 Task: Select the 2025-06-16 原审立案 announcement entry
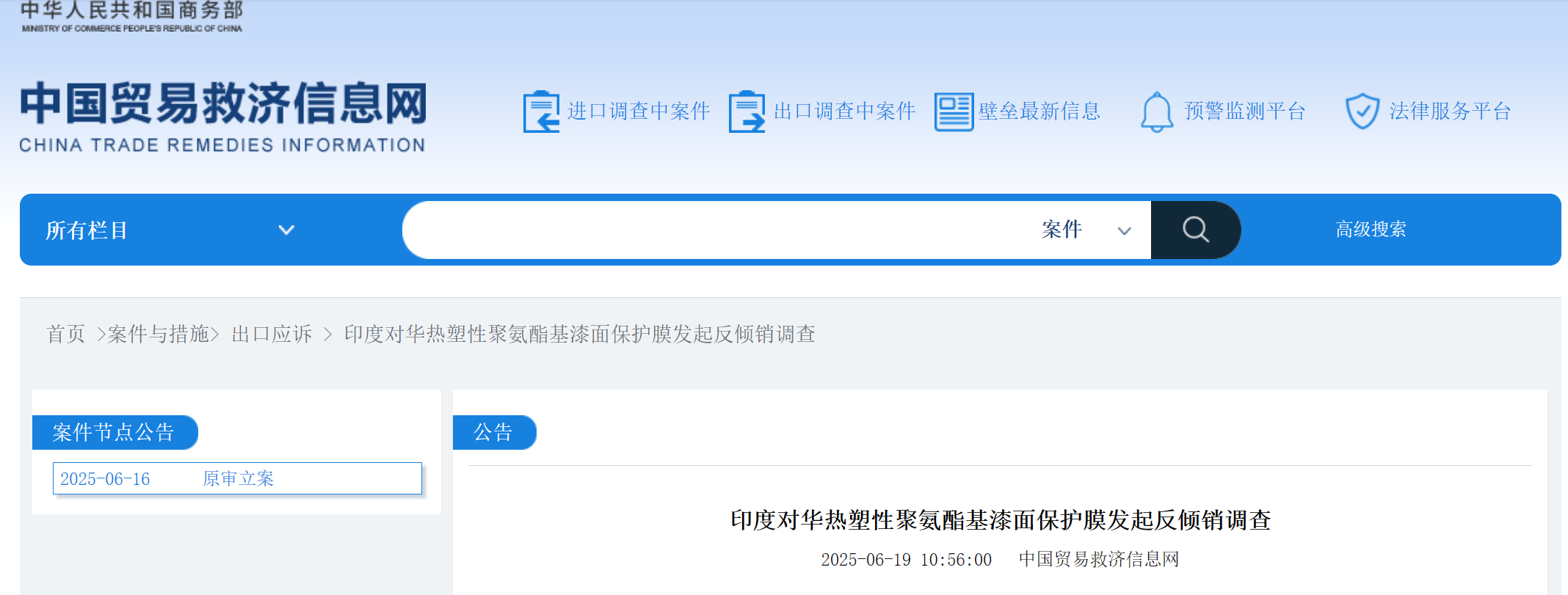click(237, 479)
